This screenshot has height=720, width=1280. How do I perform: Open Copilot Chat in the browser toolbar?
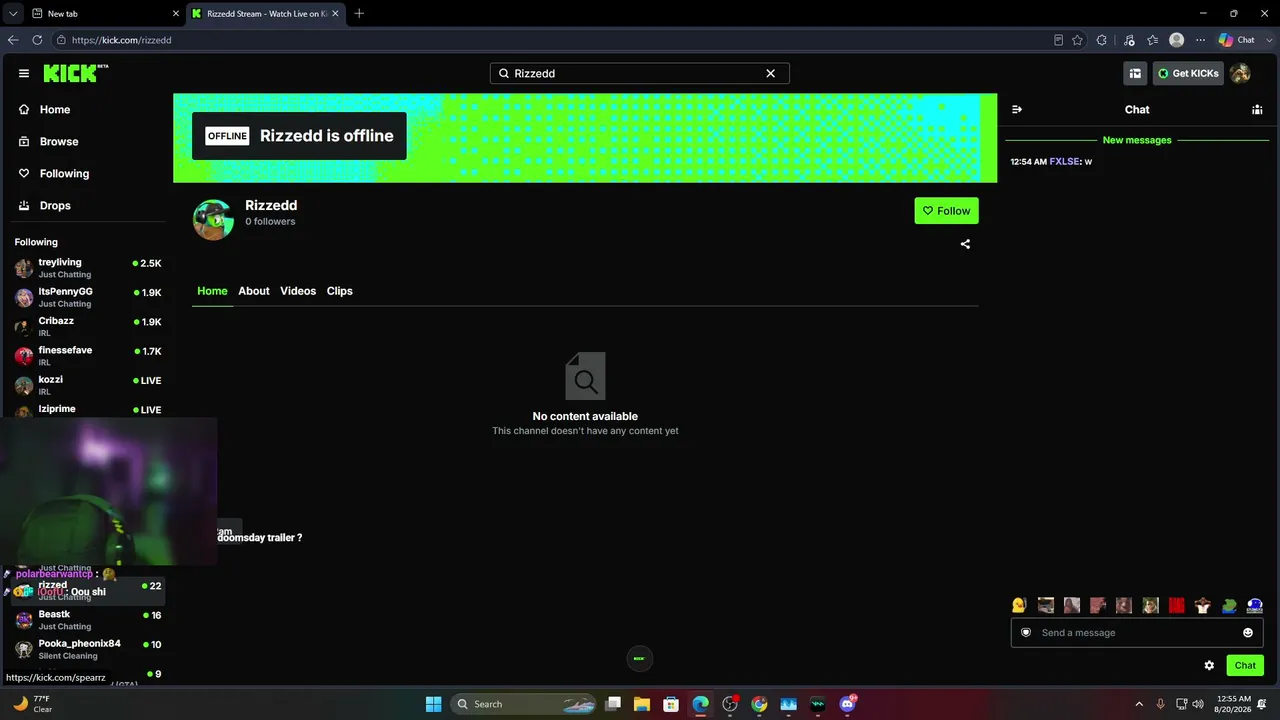(x=1238, y=40)
